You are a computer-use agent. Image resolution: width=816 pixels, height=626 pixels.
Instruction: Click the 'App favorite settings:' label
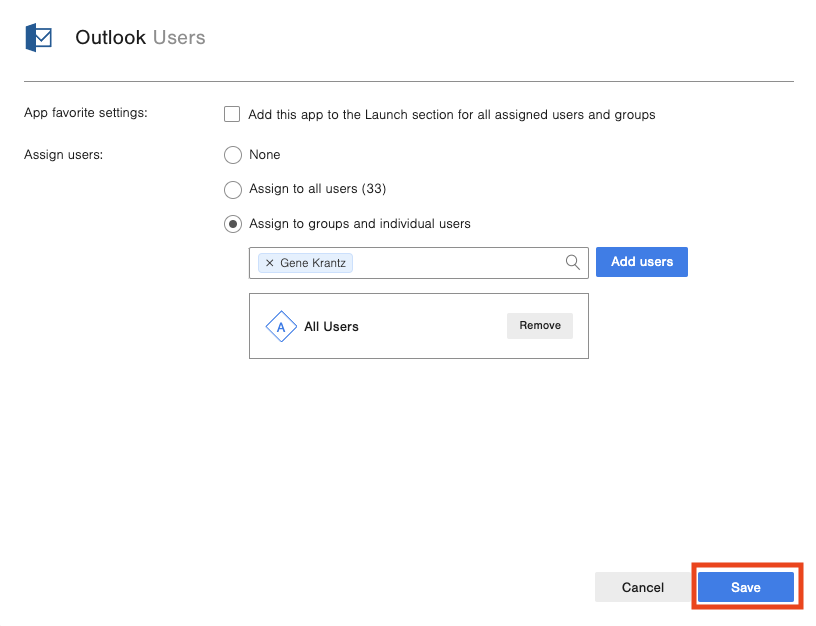coord(85,113)
